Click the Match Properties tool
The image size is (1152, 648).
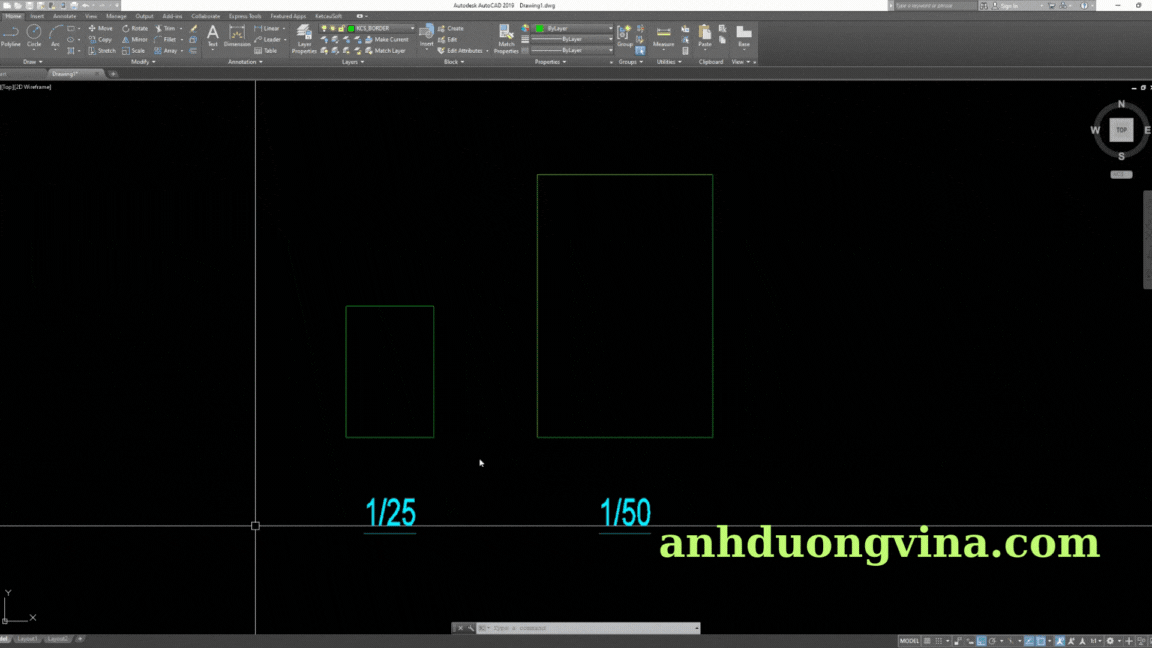pyautogui.click(x=506, y=38)
